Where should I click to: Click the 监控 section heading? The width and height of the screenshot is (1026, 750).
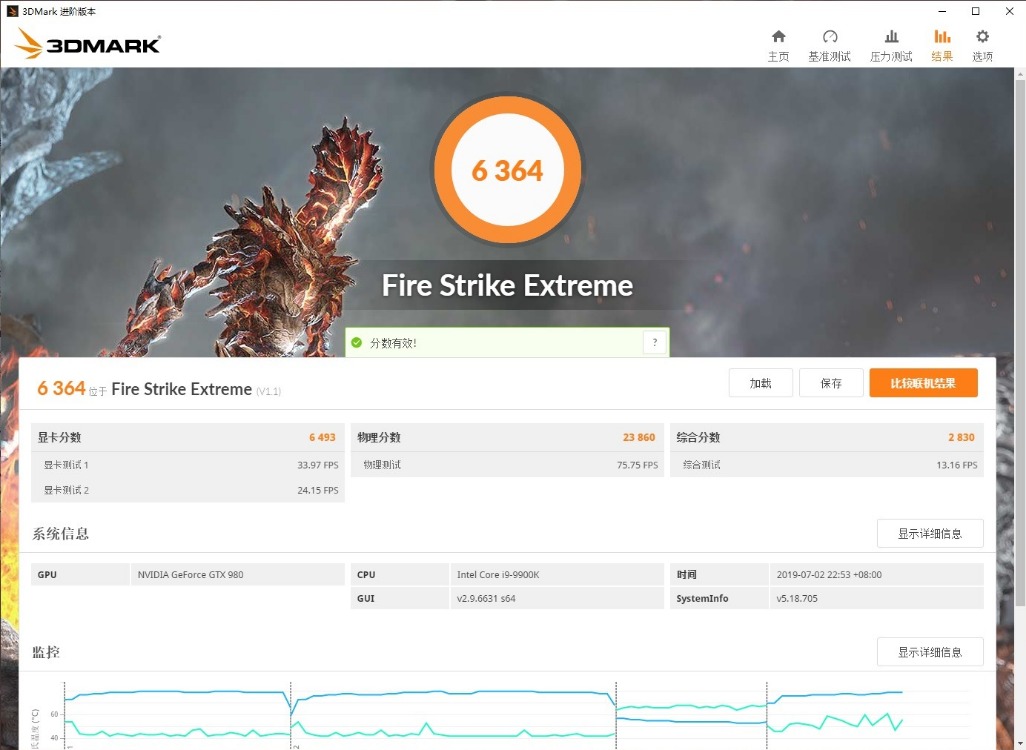pos(46,652)
